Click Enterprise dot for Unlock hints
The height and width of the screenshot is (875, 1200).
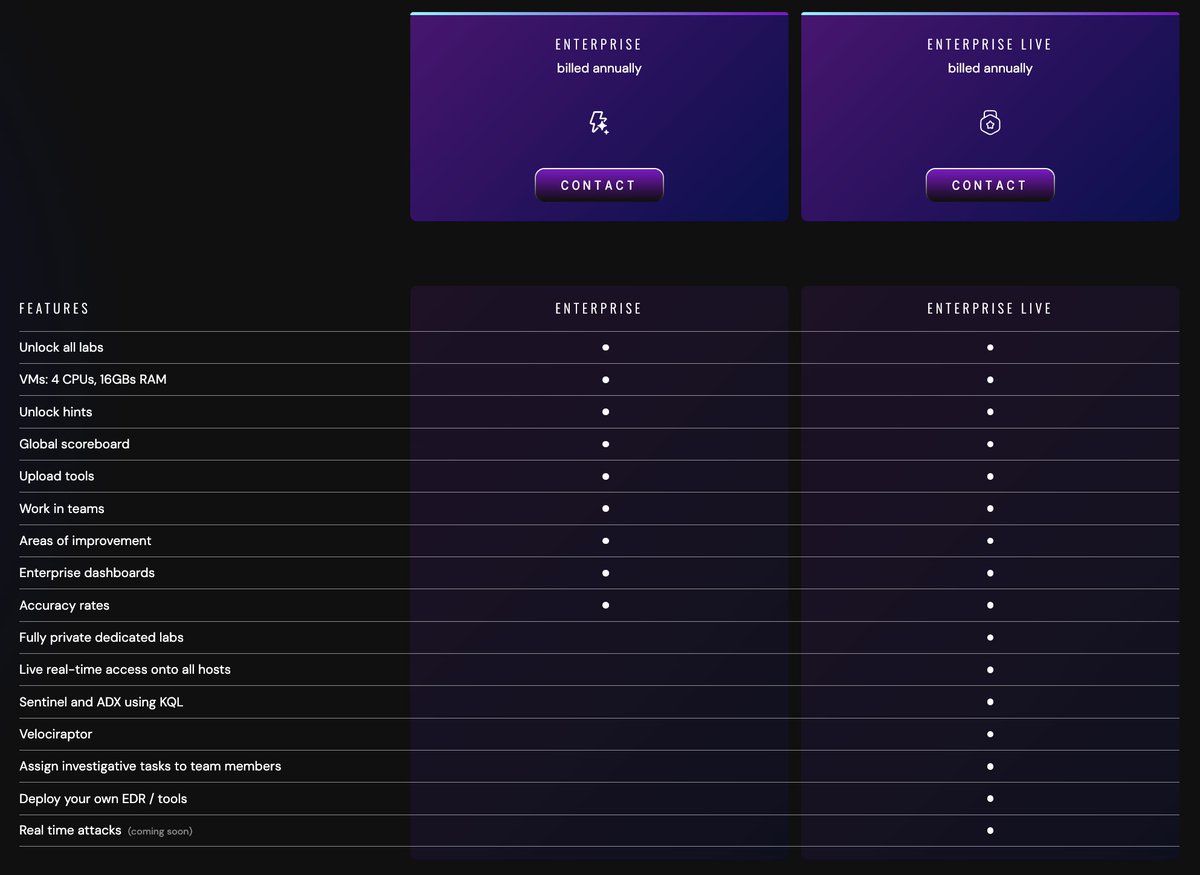pos(606,412)
